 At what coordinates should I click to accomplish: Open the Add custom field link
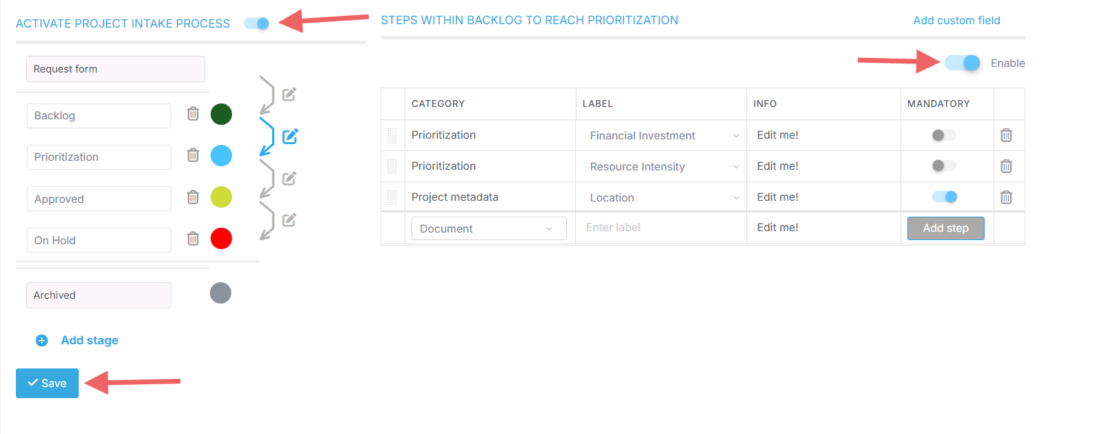coord(956,20)
